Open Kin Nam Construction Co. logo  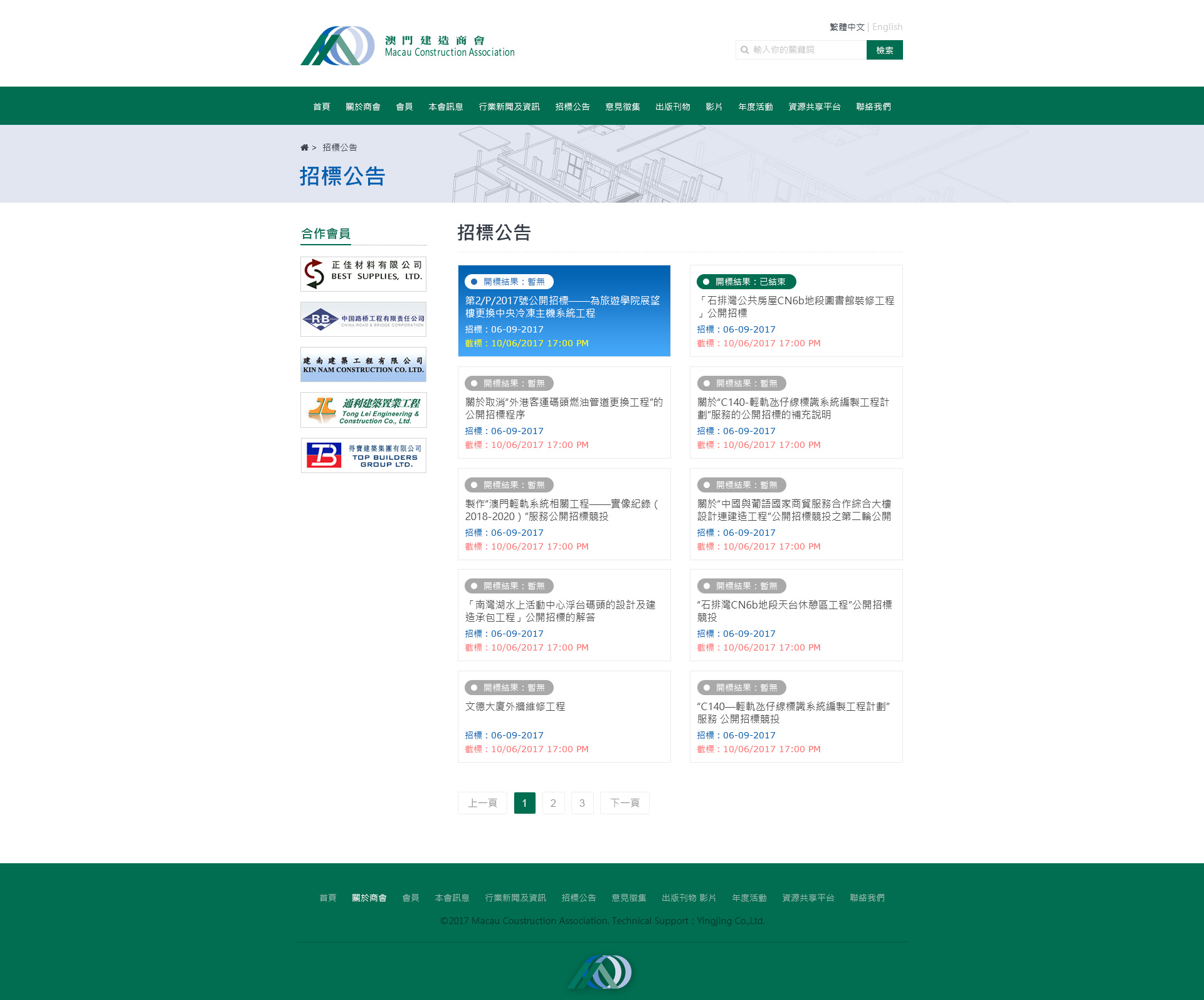[x=363, y=364]
